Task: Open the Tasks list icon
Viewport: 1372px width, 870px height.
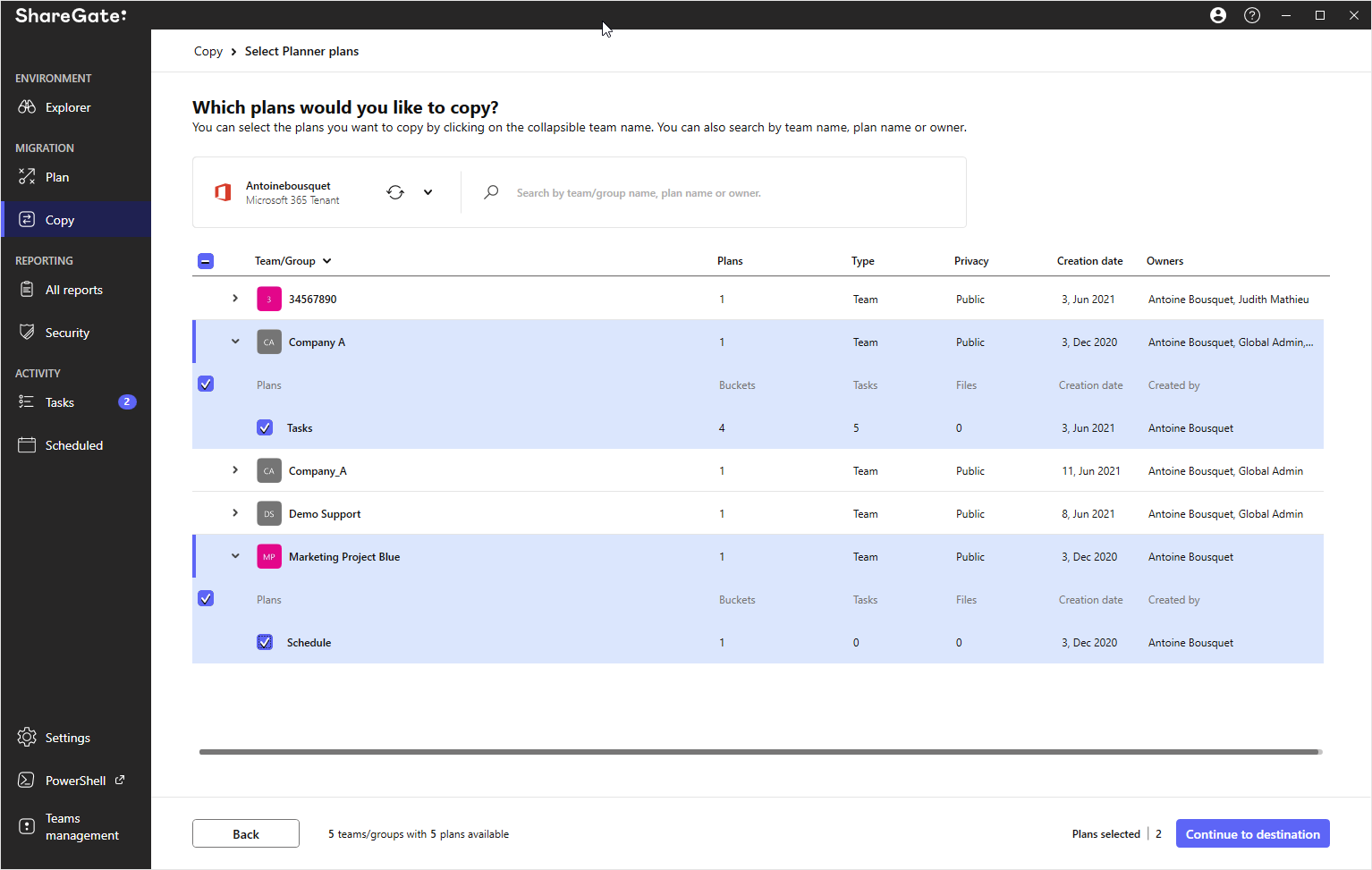Action: tap(27, 402)
